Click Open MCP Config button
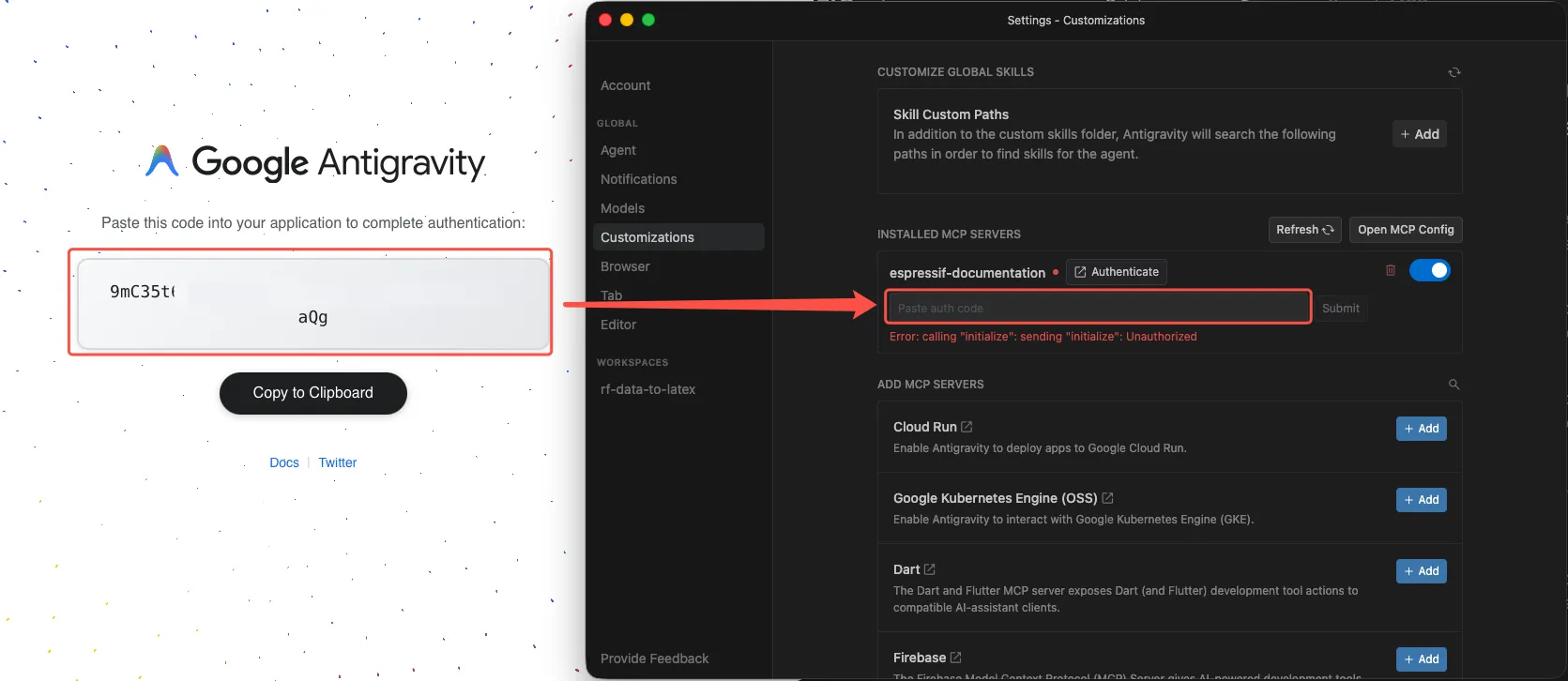 coord(1406,230)
